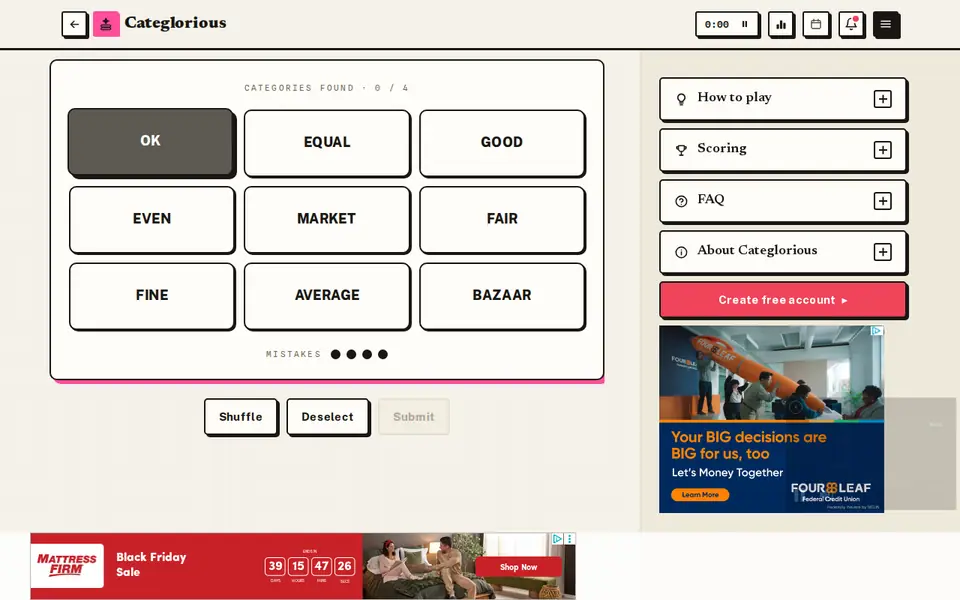Expand the Scoring section
The width and height of the screenshot is (960, 600).
pos(783,149)
